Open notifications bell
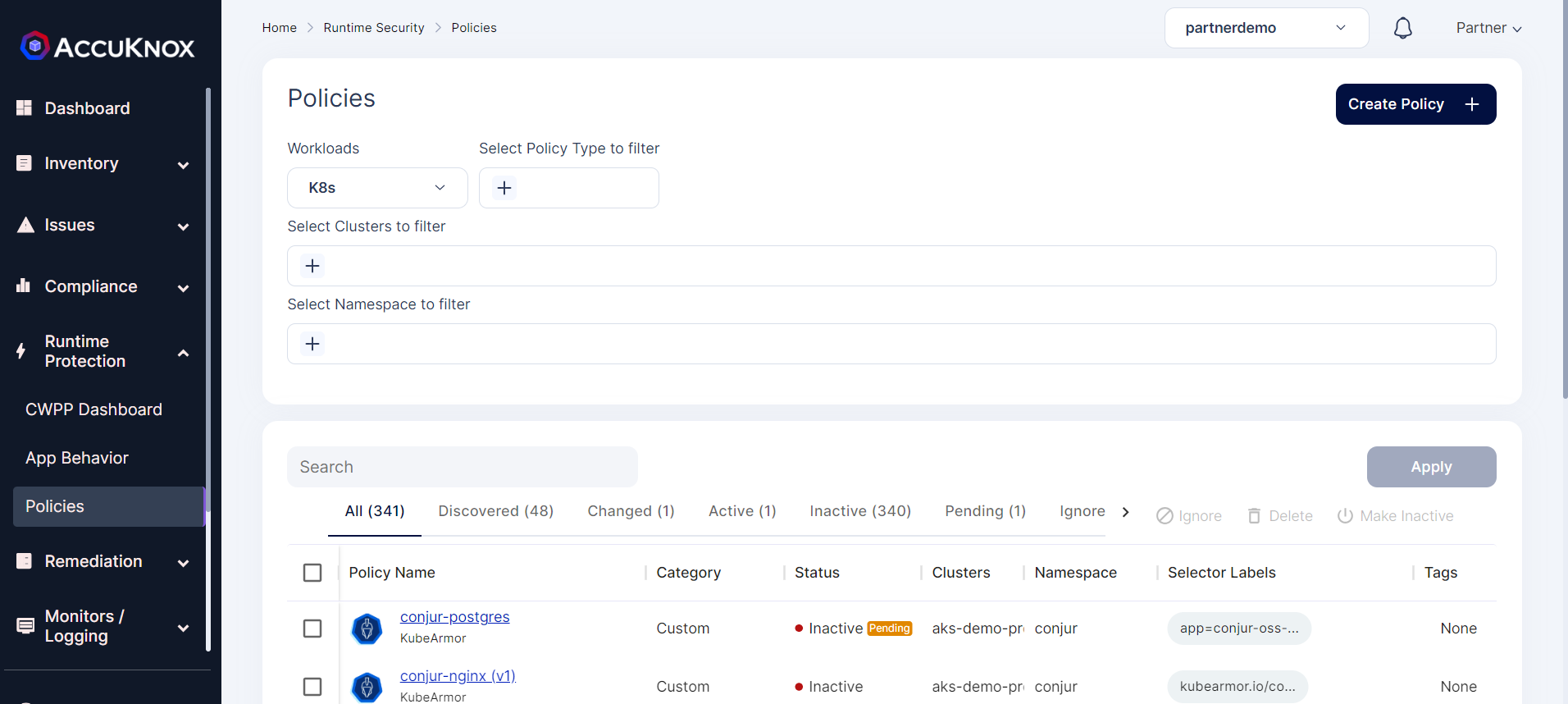Image resolution: width=1568 pixels, height=704 pixels. coord(1403,28)
